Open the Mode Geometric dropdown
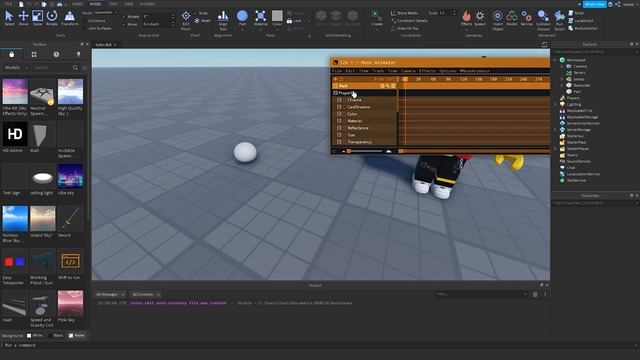 click(x=105, y=13)
